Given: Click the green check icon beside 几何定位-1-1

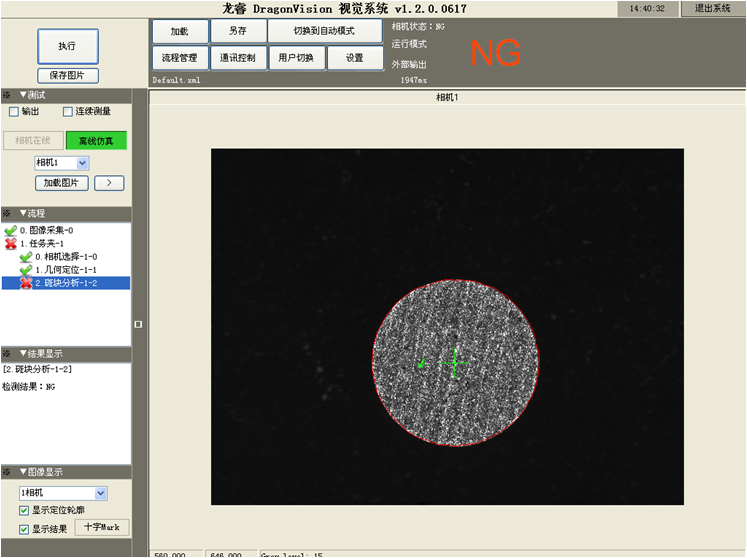Looking at the screenshot, I should click(x=26, y=270).
